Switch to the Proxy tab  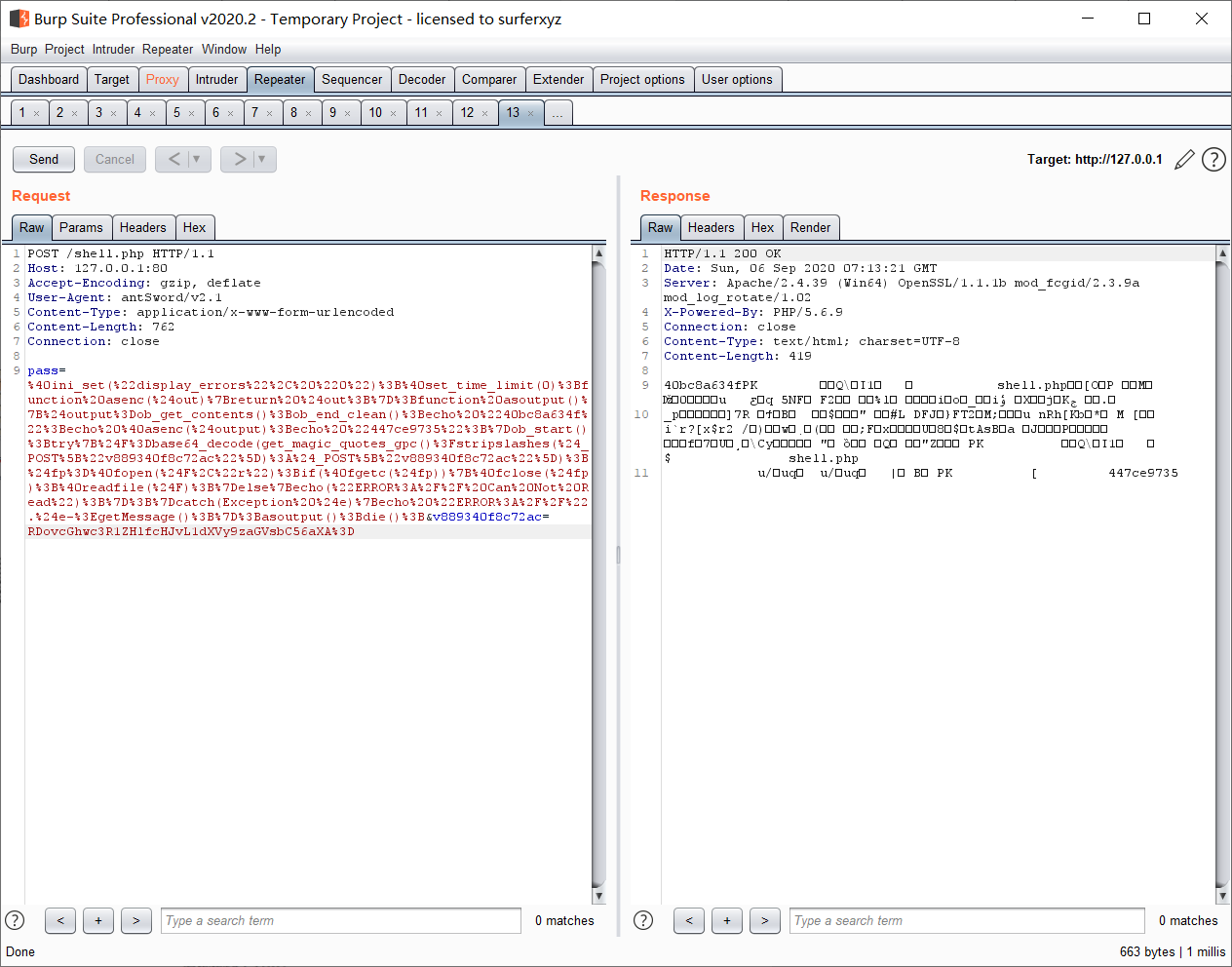pos(163,80)
